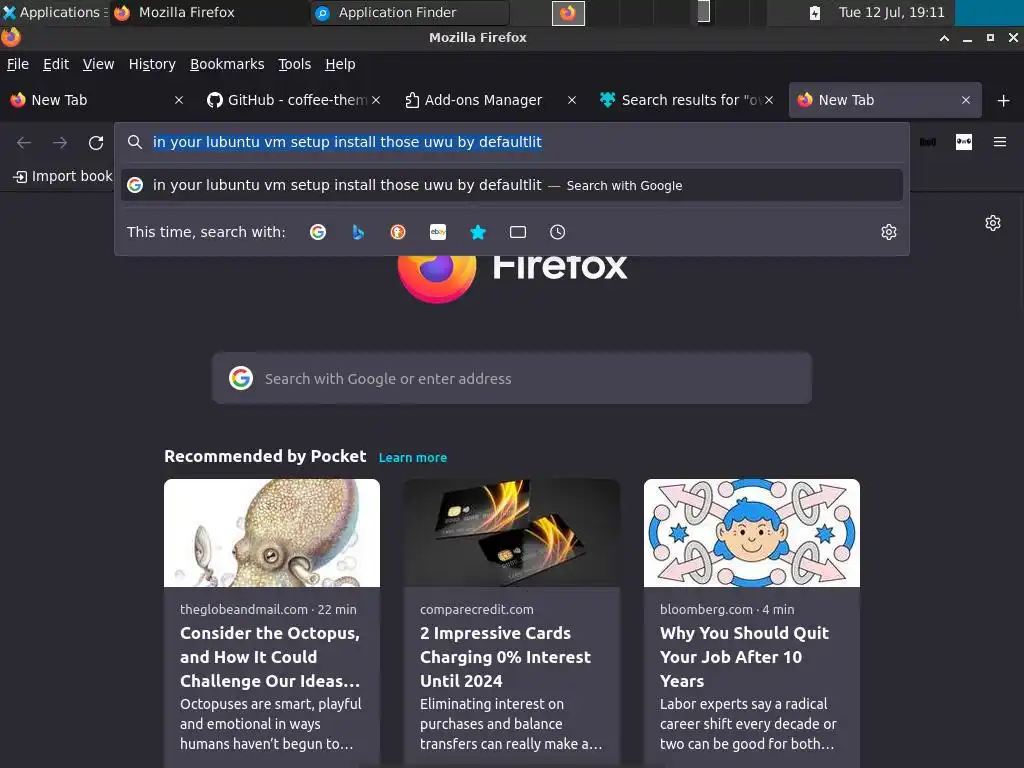Viewport: 1024px width, 768px height.
Task: Click the dark uwu extension toolbar icon
Action: click(928, 142)
